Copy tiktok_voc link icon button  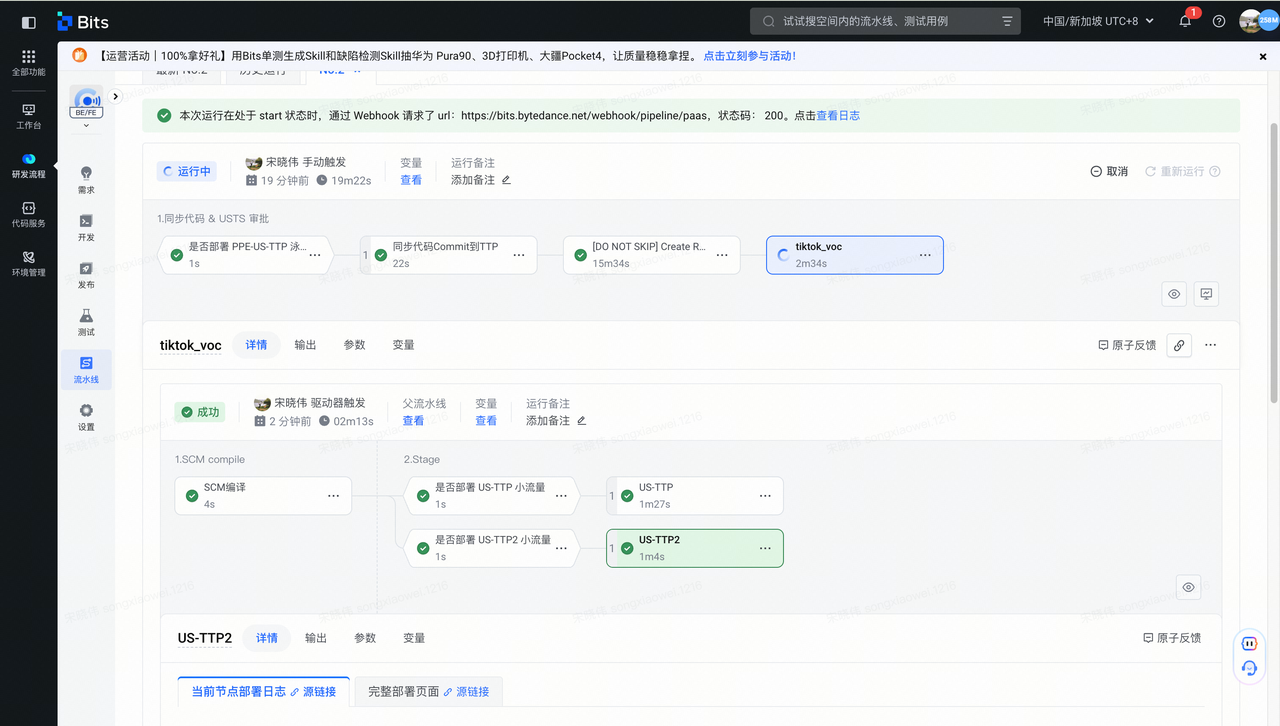point(1179,345)
